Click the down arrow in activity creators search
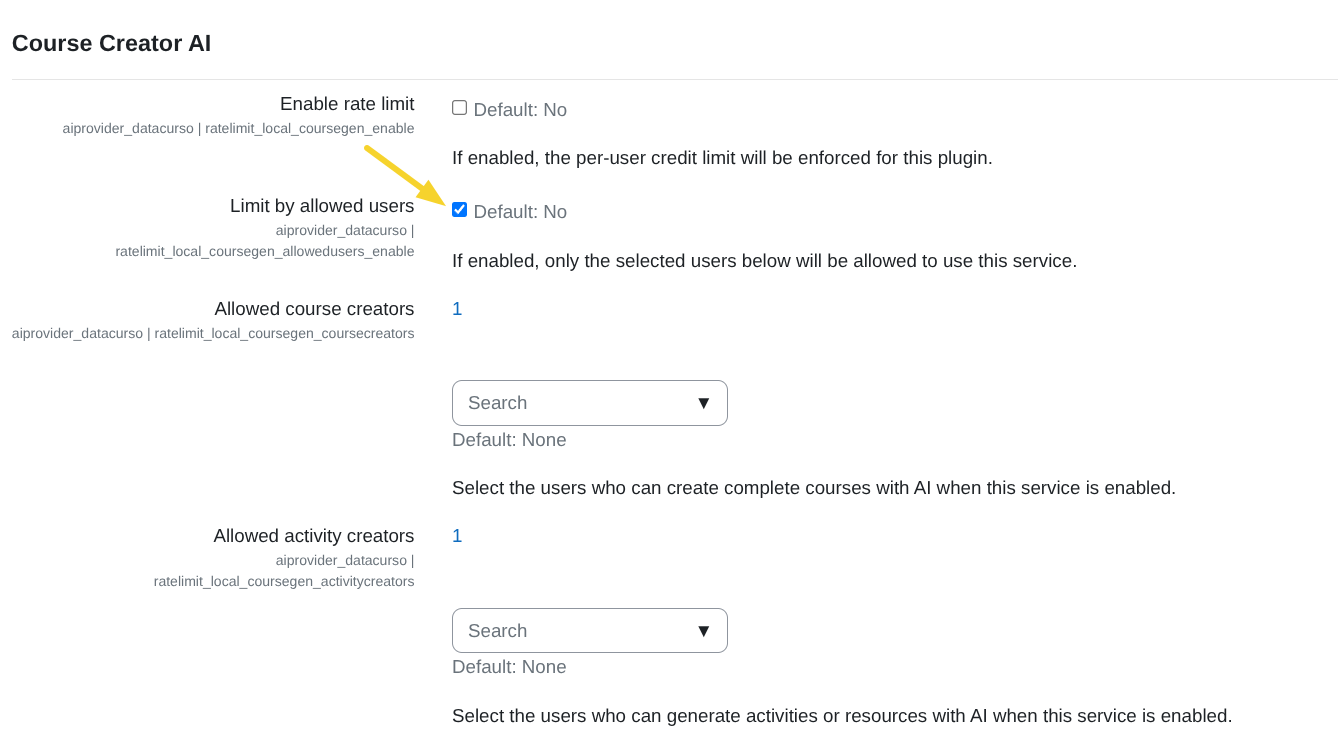 pyautogui.click(x=703, y=631)
